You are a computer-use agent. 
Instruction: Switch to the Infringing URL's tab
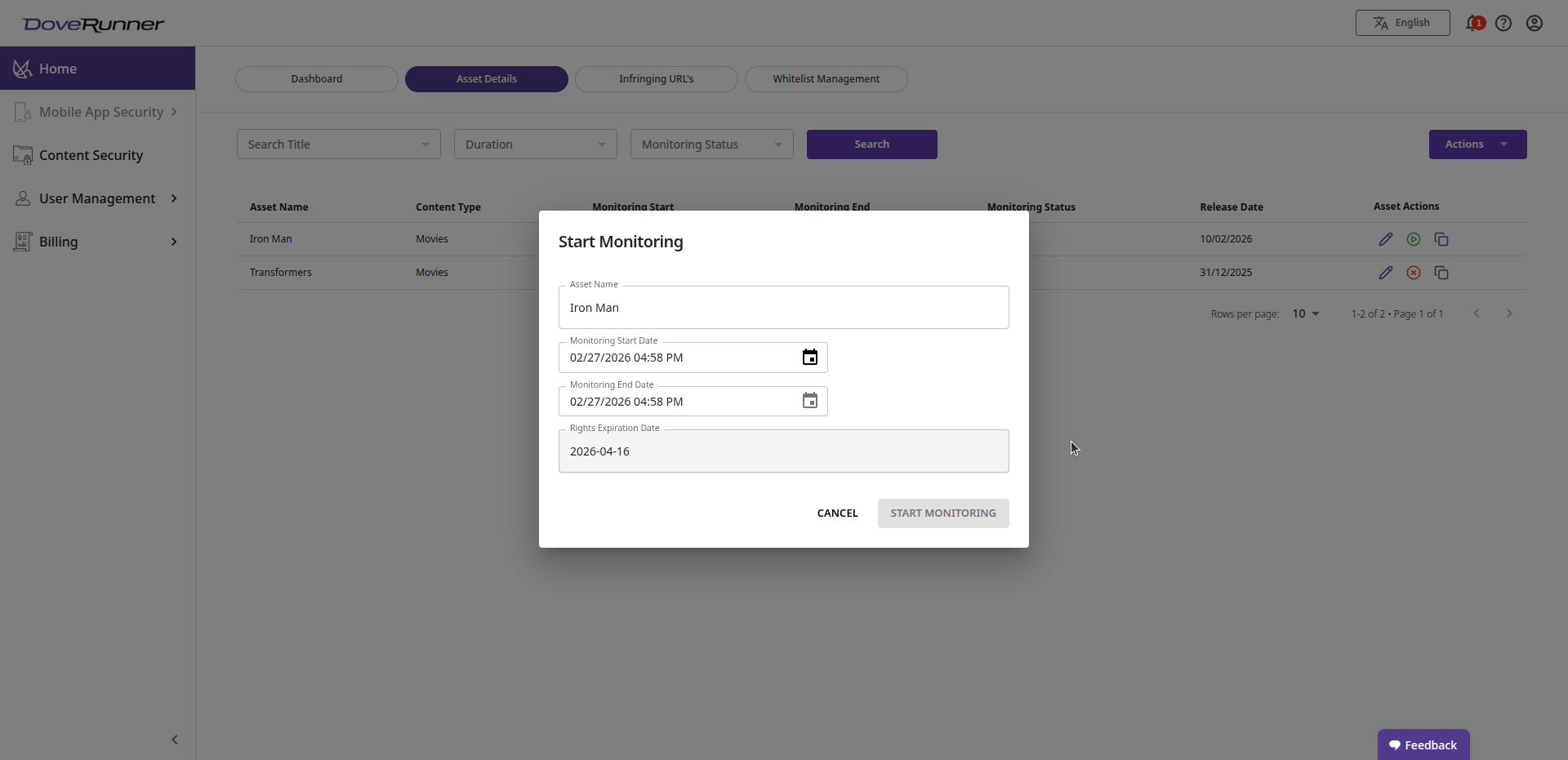click(656, 78)
